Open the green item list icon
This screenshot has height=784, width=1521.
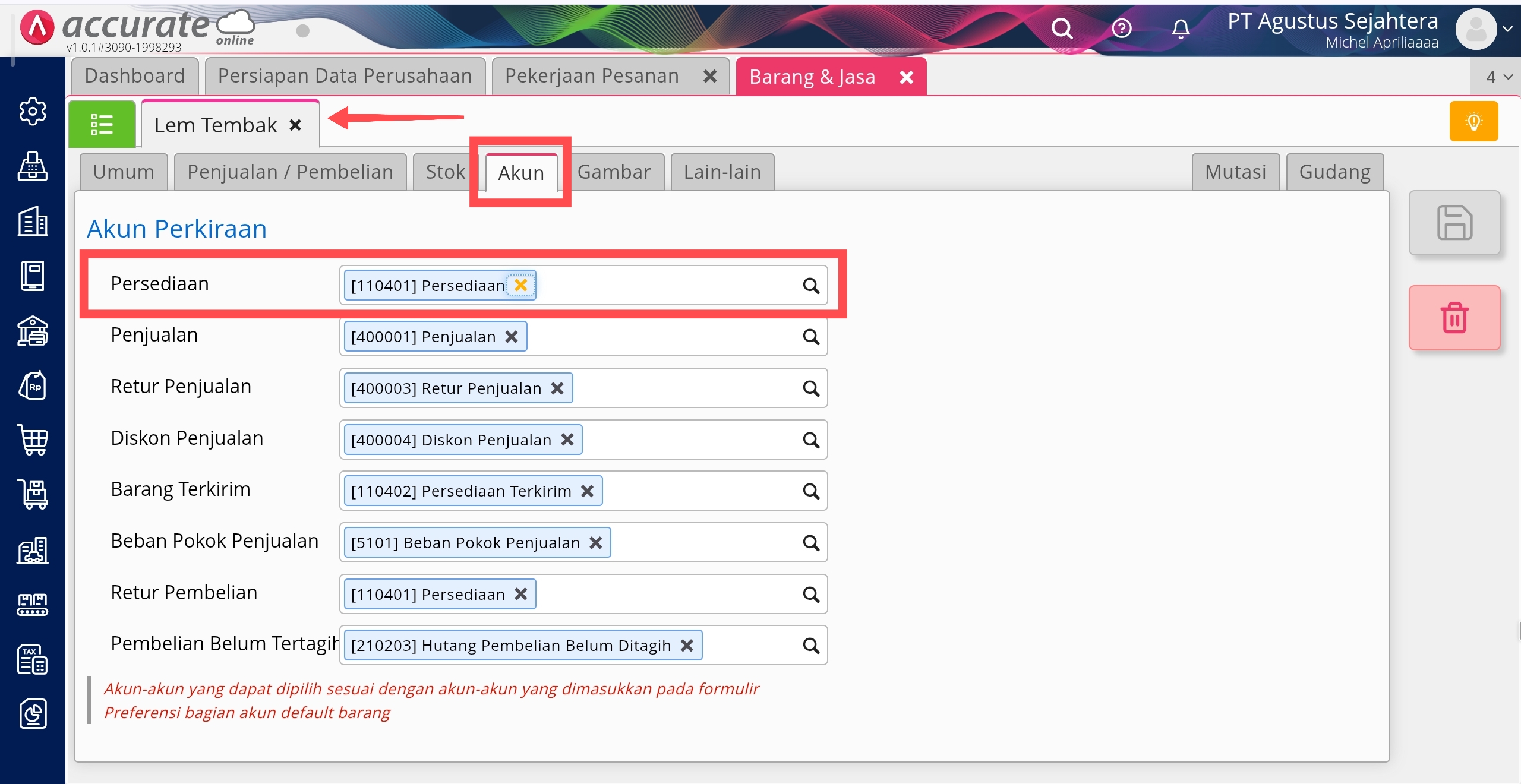[x=102, y=124]
